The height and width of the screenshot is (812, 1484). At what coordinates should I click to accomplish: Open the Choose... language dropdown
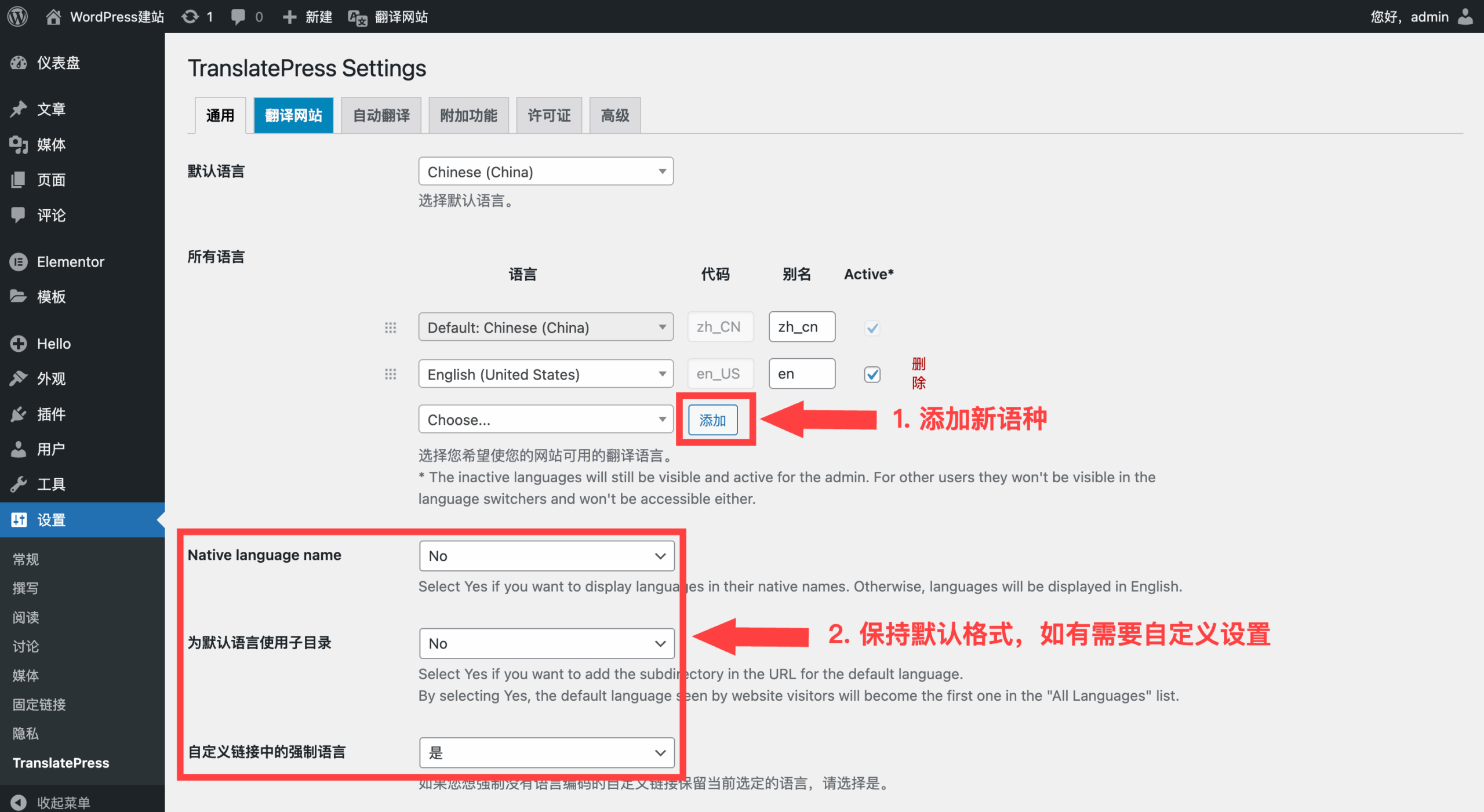545,420
